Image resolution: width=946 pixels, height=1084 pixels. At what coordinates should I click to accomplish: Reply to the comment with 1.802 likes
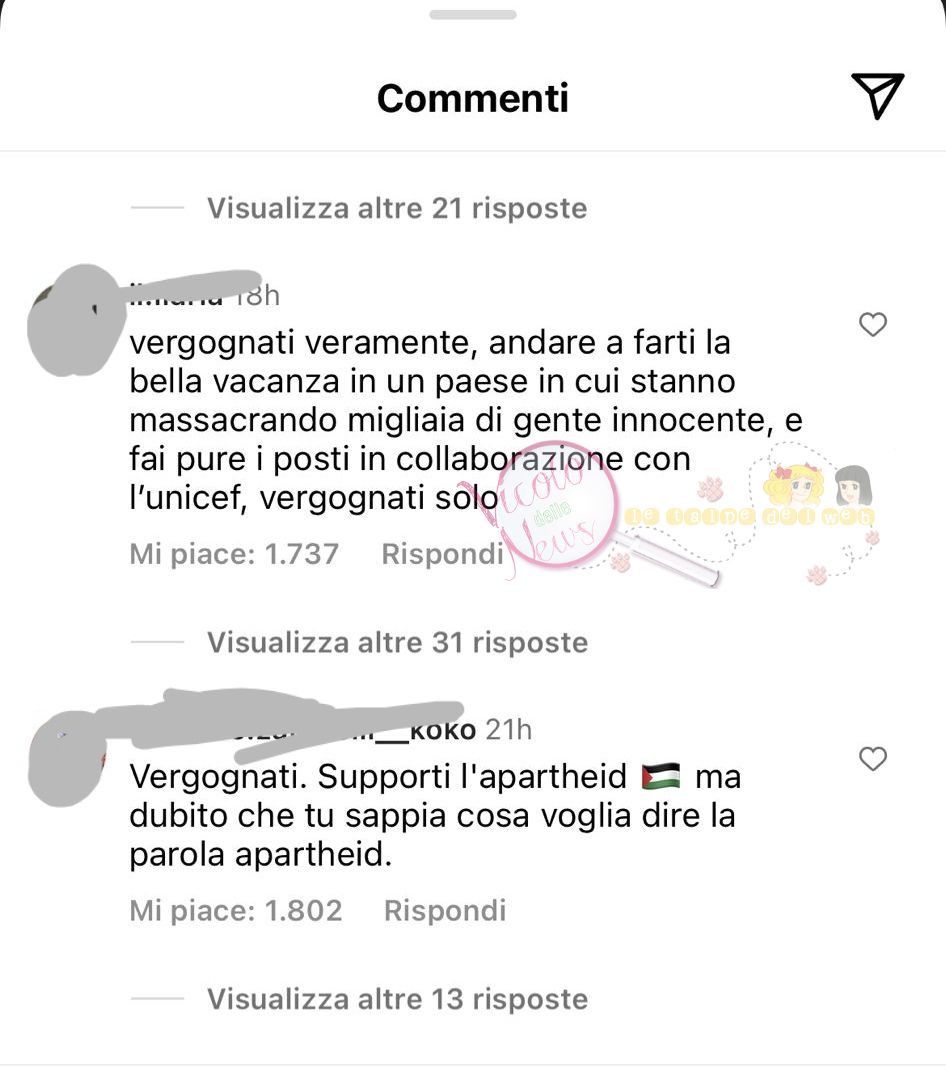pos(445,910)
